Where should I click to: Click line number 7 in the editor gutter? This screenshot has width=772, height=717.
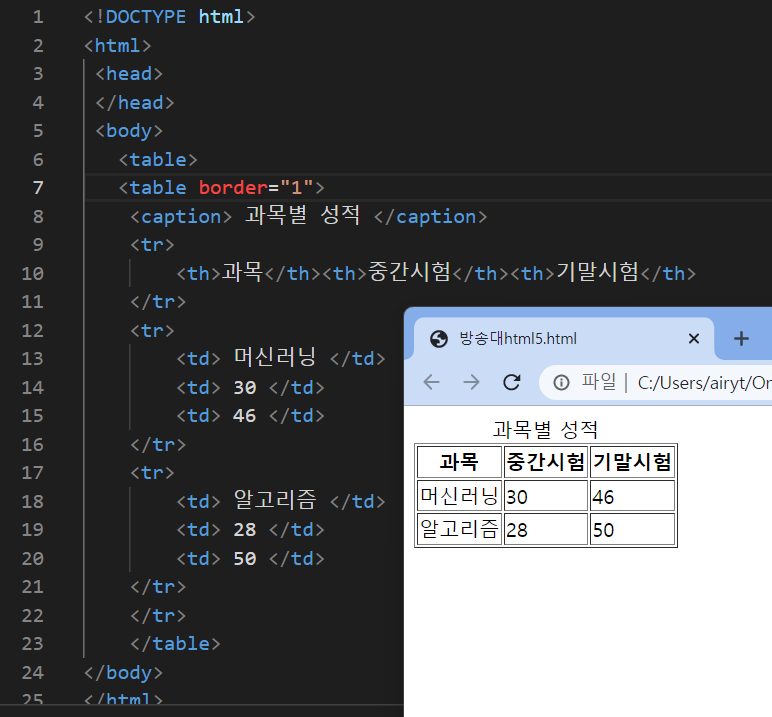pyautogui.click(x=38, y=188)
